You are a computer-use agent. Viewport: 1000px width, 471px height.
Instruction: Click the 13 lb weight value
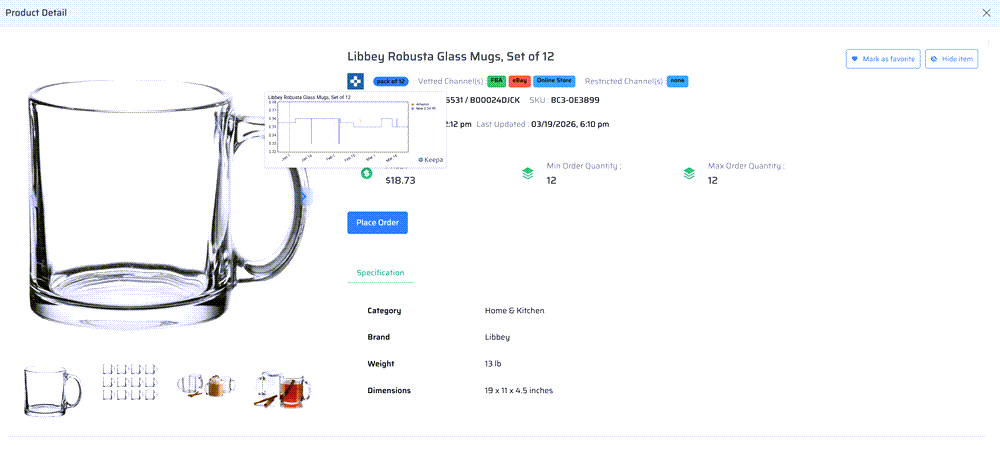tap(493, 364)
